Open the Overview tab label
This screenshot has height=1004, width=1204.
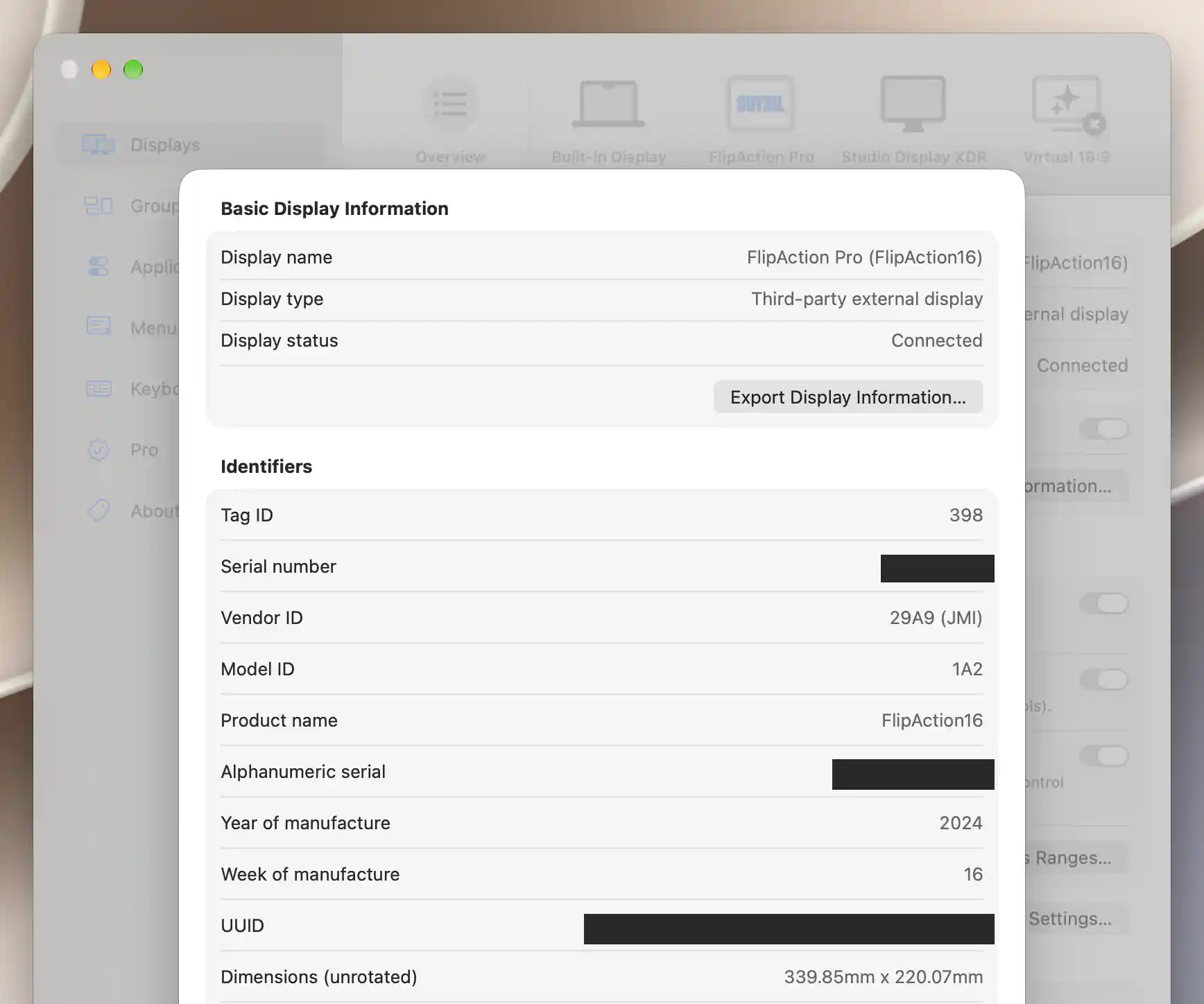[x=451, y=157]
